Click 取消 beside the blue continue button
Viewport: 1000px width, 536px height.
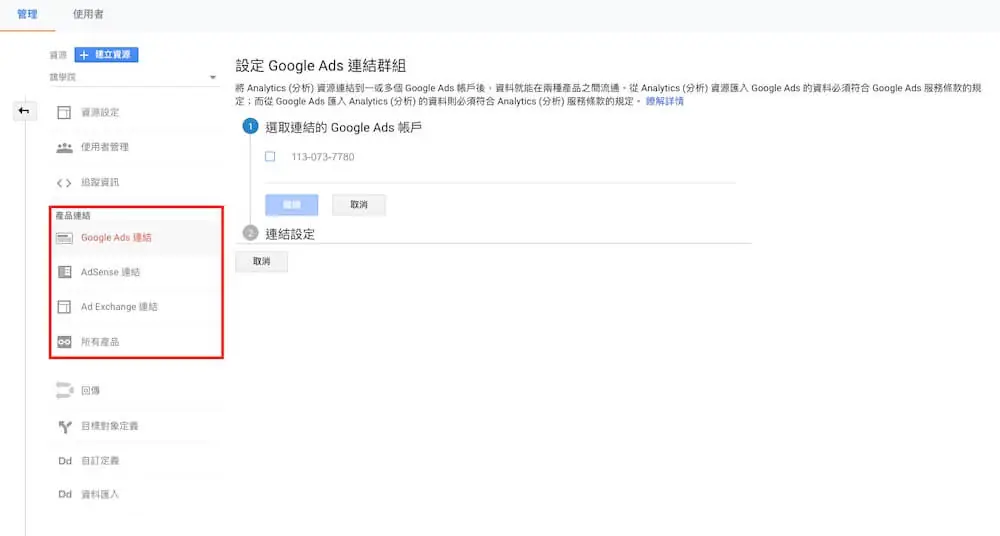[358, 205]
